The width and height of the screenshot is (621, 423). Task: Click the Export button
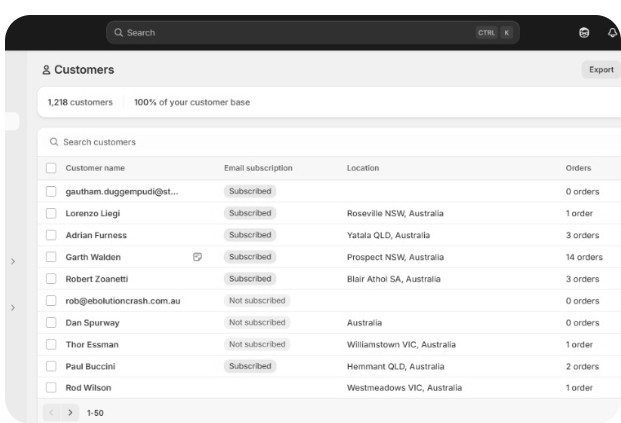coord(601,70)
